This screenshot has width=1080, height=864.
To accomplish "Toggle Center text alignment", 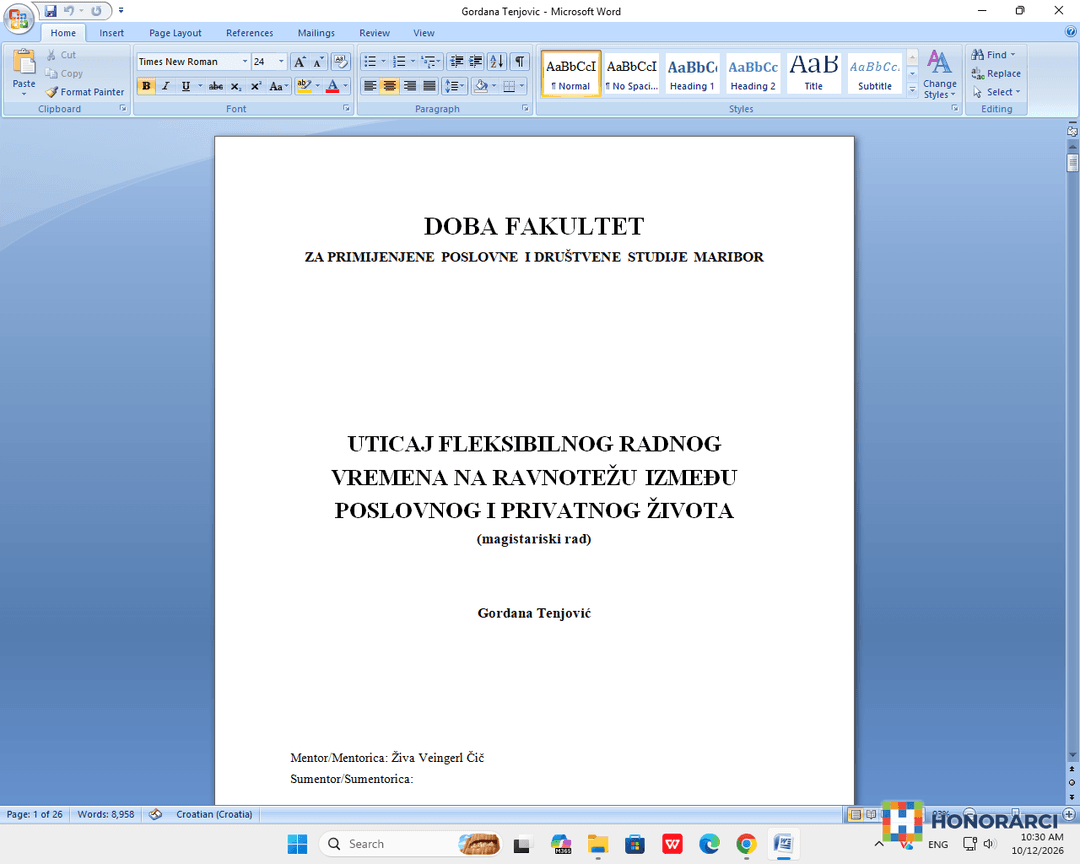I will pos(390,86).
